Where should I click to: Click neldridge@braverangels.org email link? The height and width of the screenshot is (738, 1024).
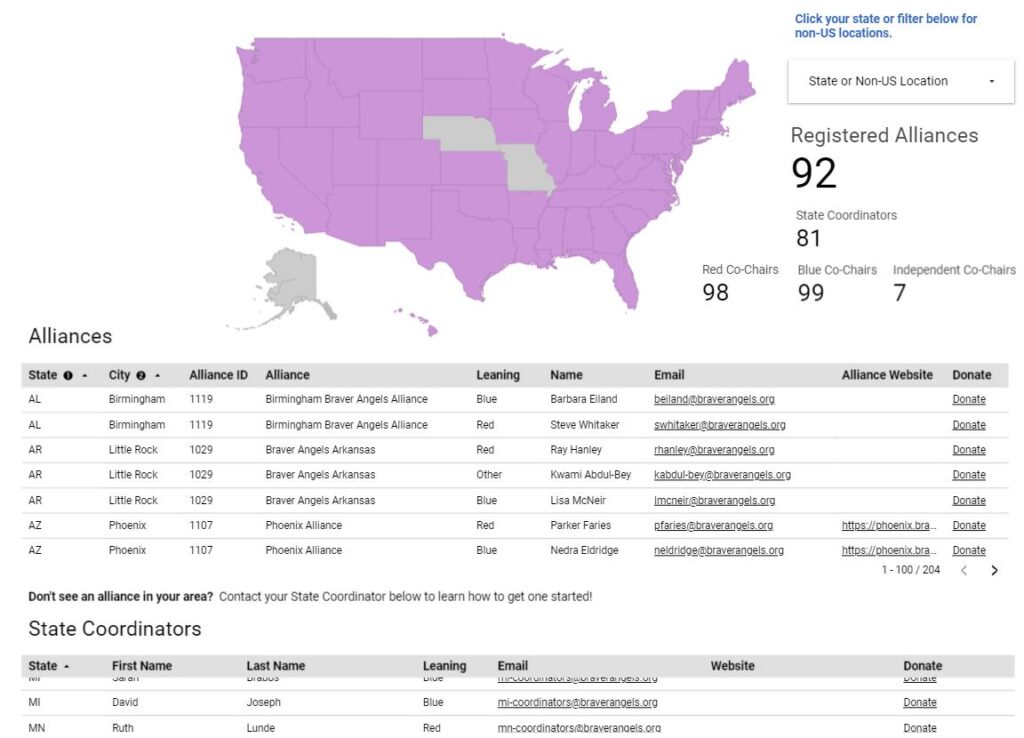tap(719, 550)
